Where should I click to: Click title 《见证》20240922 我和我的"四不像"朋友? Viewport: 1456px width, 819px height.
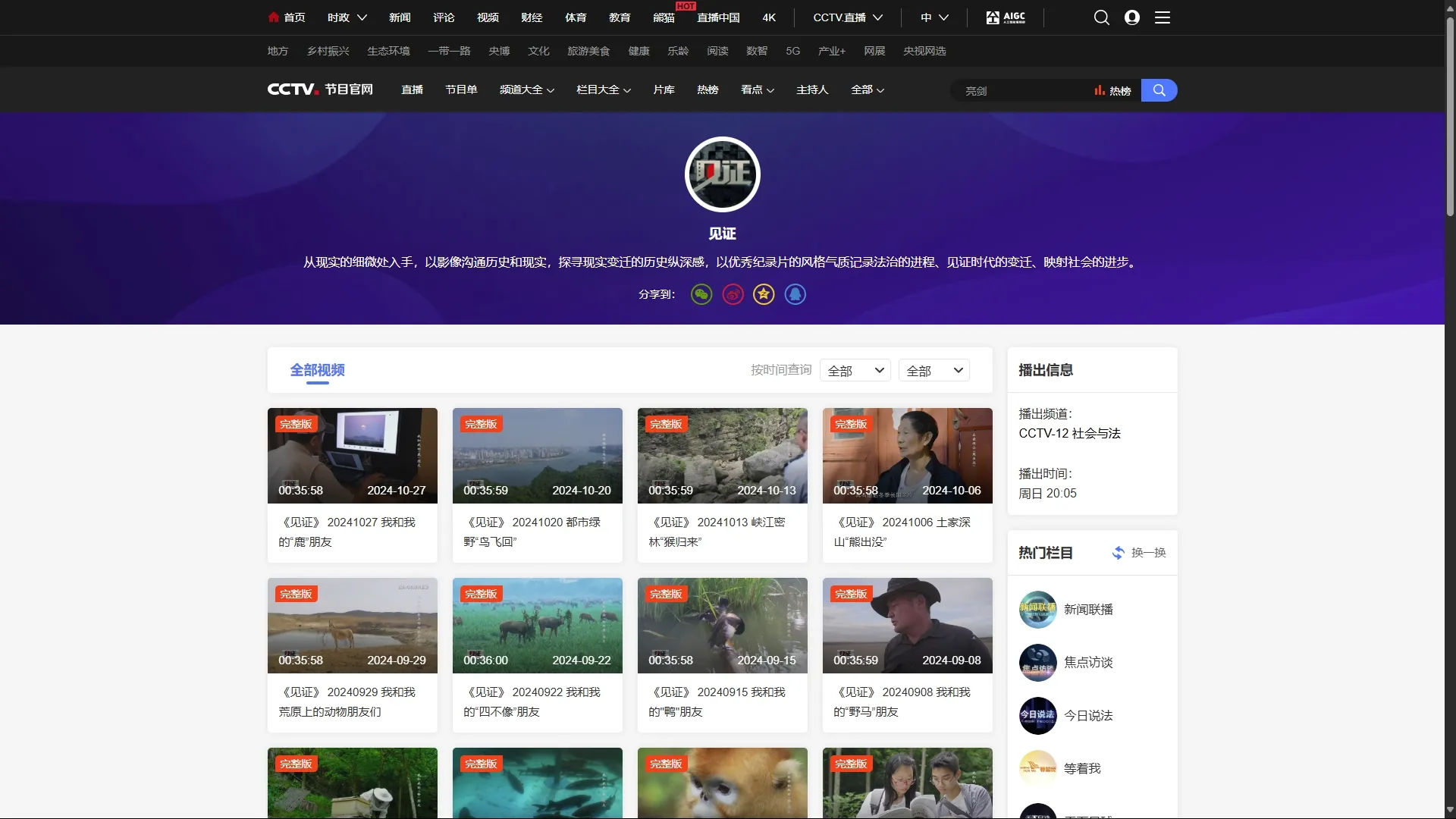[x=532, y=702]
